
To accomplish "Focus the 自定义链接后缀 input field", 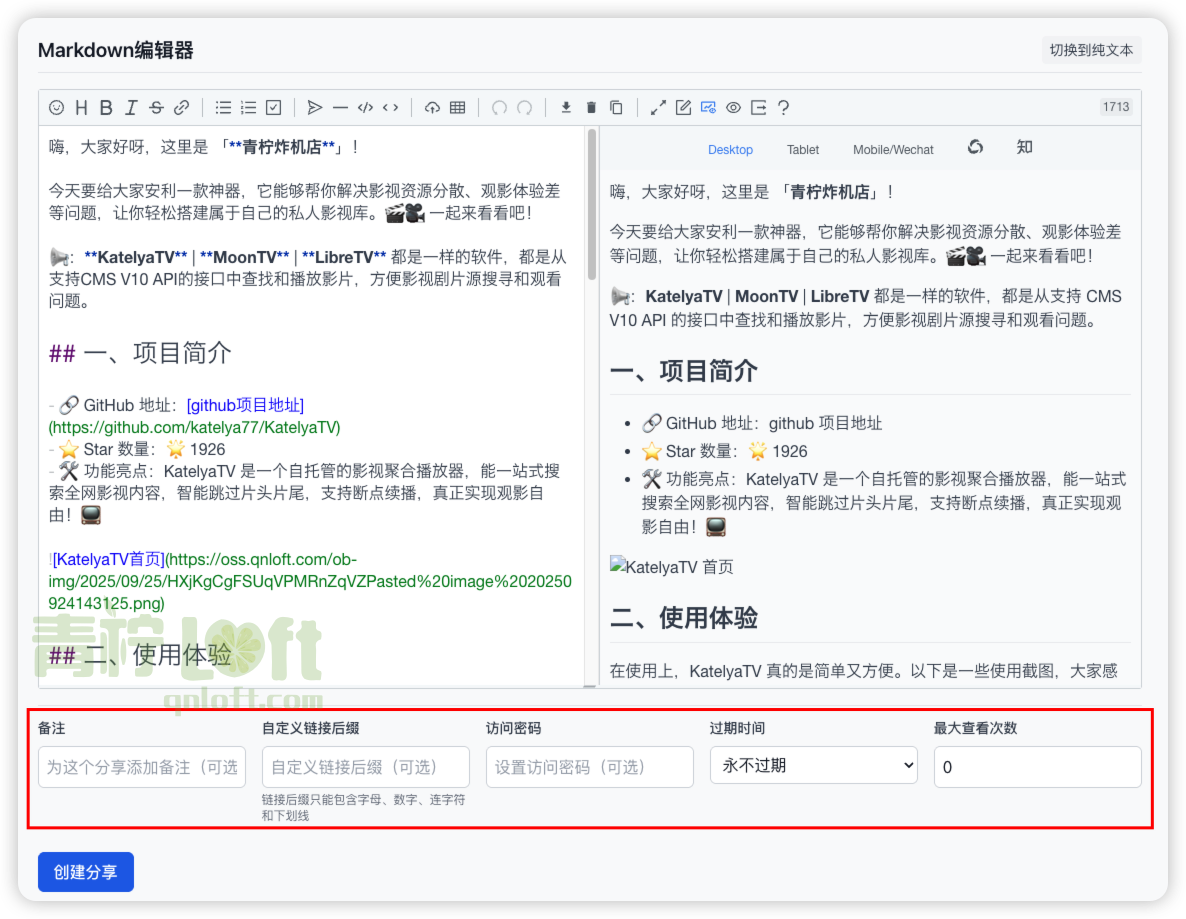I will [365, 767].
